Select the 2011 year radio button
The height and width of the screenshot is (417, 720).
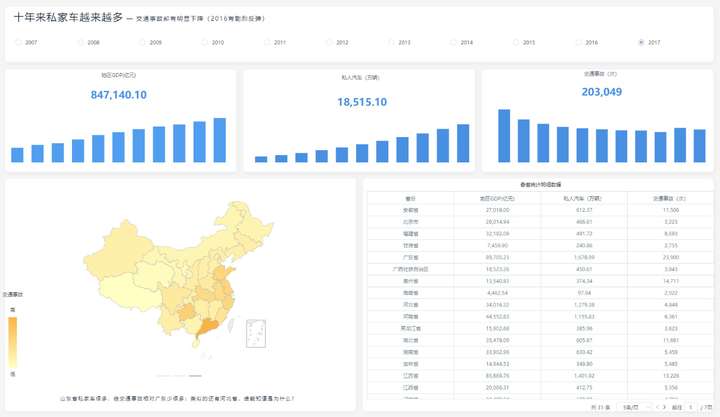(x=267, y=42)
